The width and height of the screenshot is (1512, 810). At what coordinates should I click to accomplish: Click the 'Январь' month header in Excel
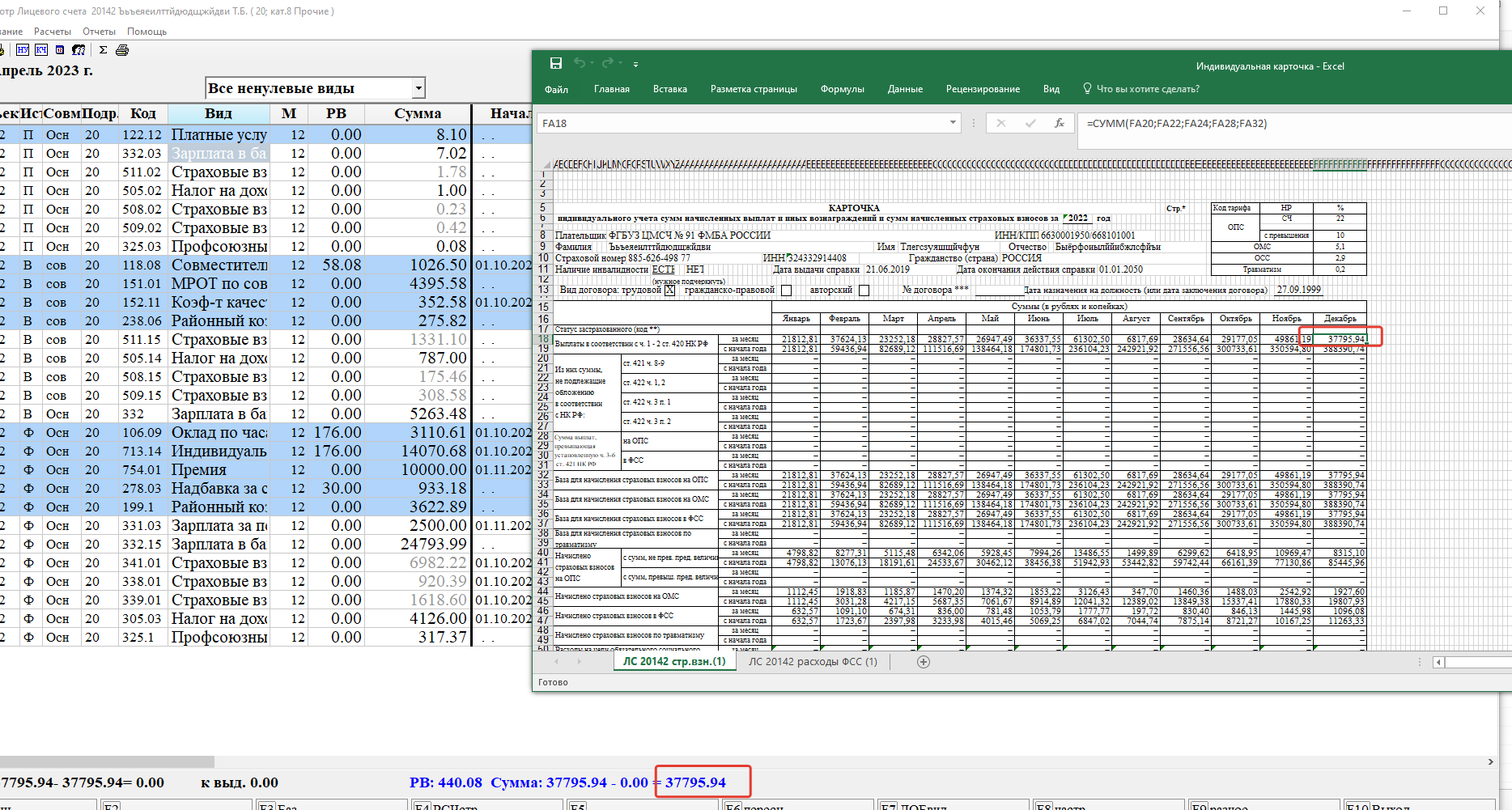point(796,319)
